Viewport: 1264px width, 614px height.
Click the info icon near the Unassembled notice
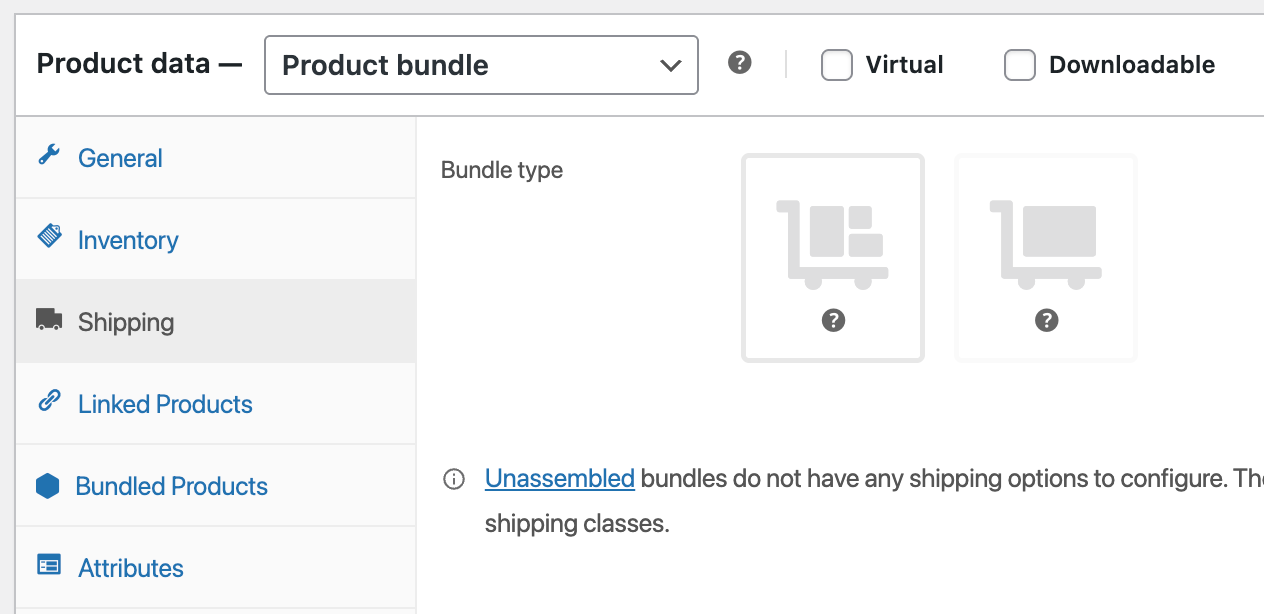tap(453, 479)
